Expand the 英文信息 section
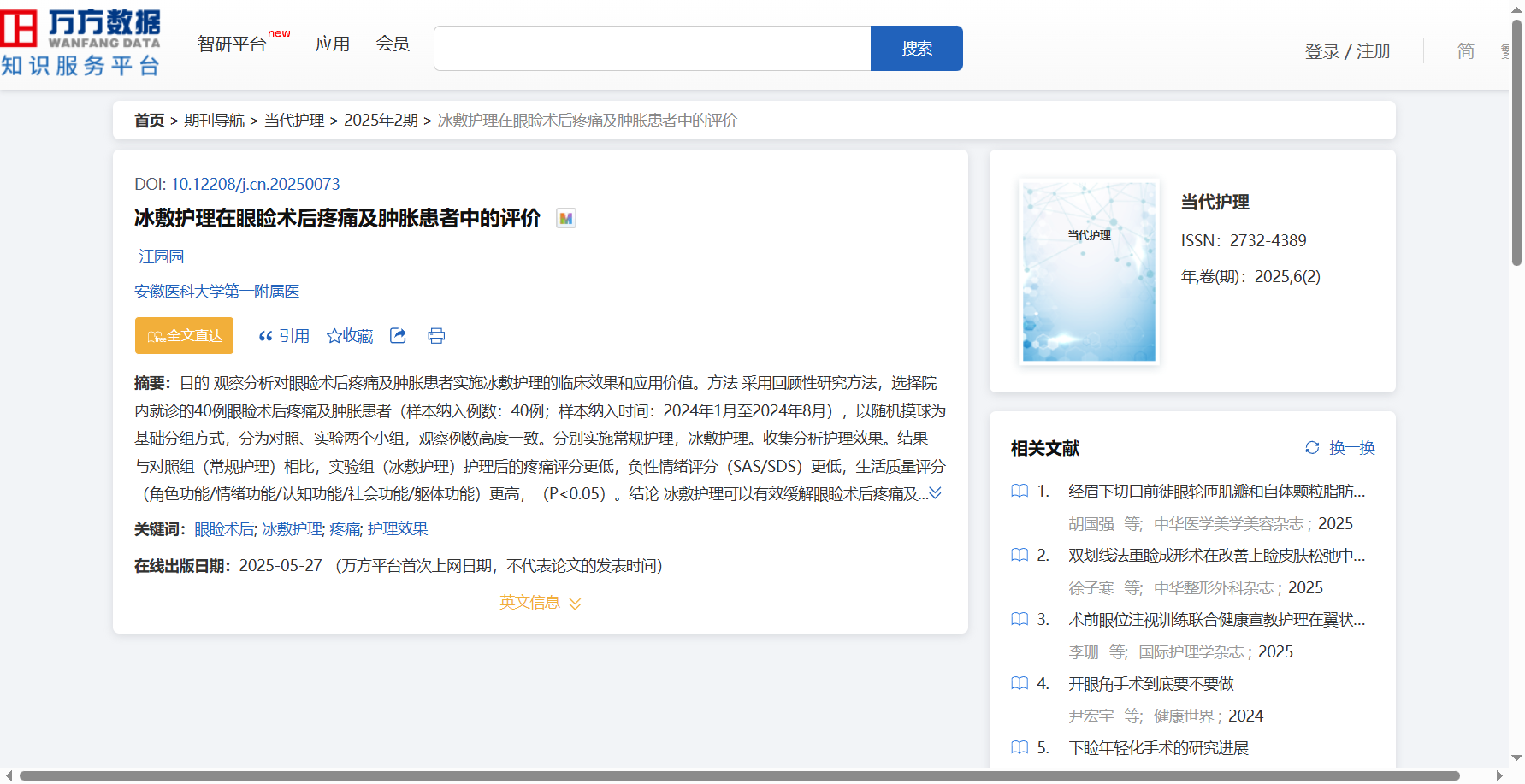 [x=541, y=603]
